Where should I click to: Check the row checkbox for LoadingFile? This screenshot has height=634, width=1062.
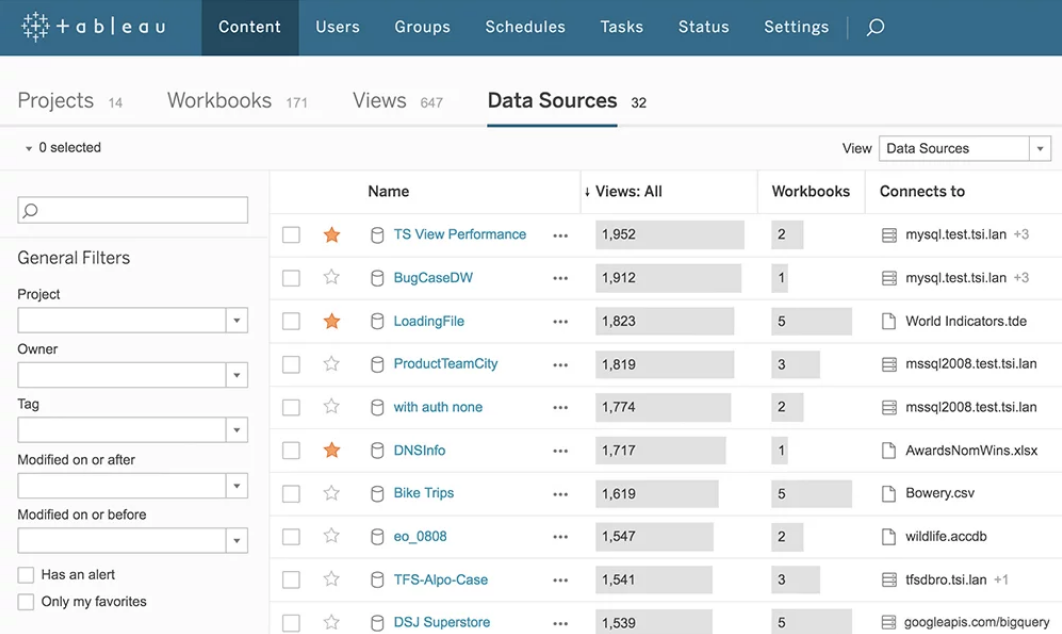tap(291, 321)
